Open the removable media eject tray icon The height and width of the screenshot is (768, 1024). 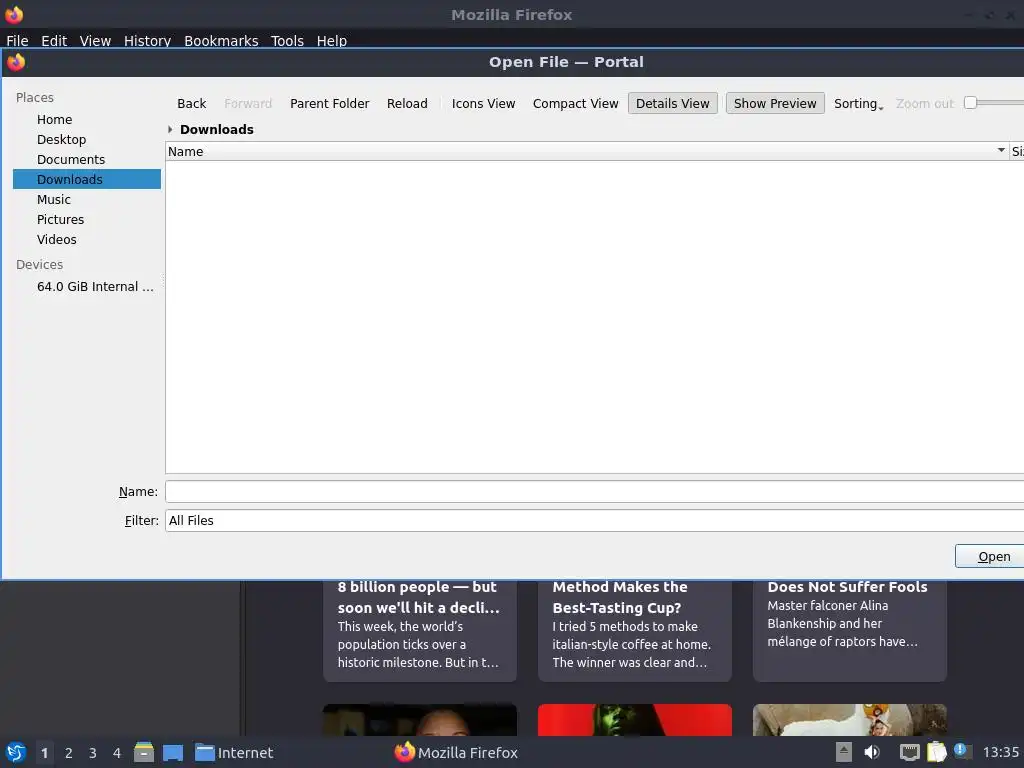tap(844, 752)
